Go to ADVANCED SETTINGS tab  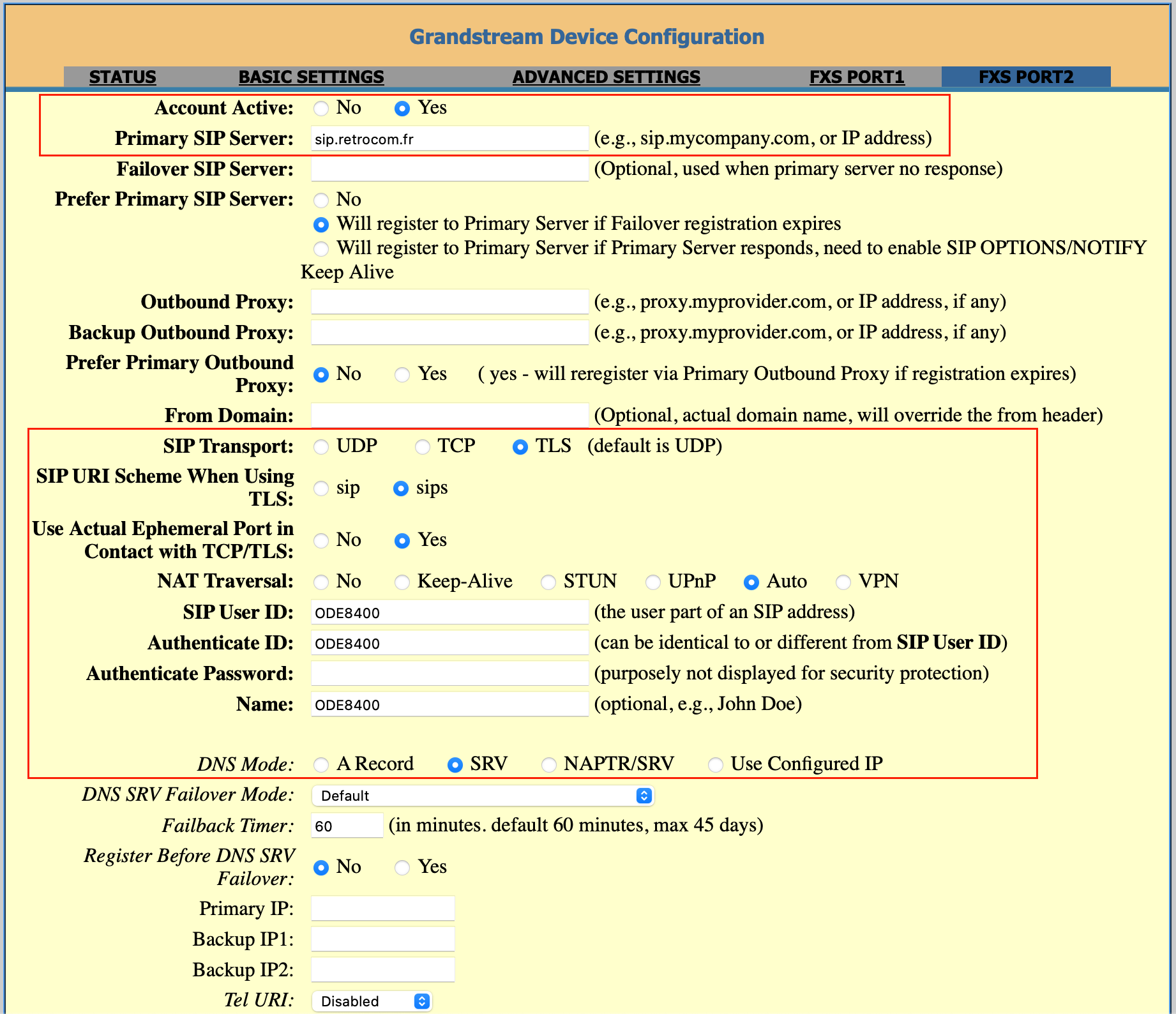tap(606, 77)
